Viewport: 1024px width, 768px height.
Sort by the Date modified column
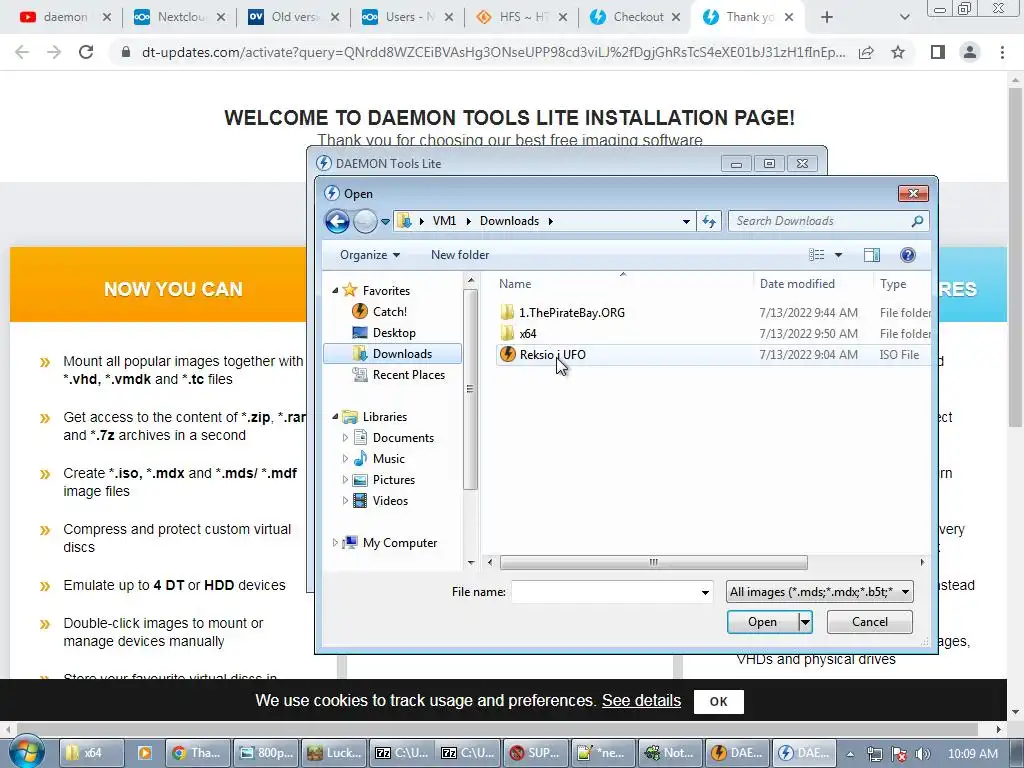(x=797, y=283)
